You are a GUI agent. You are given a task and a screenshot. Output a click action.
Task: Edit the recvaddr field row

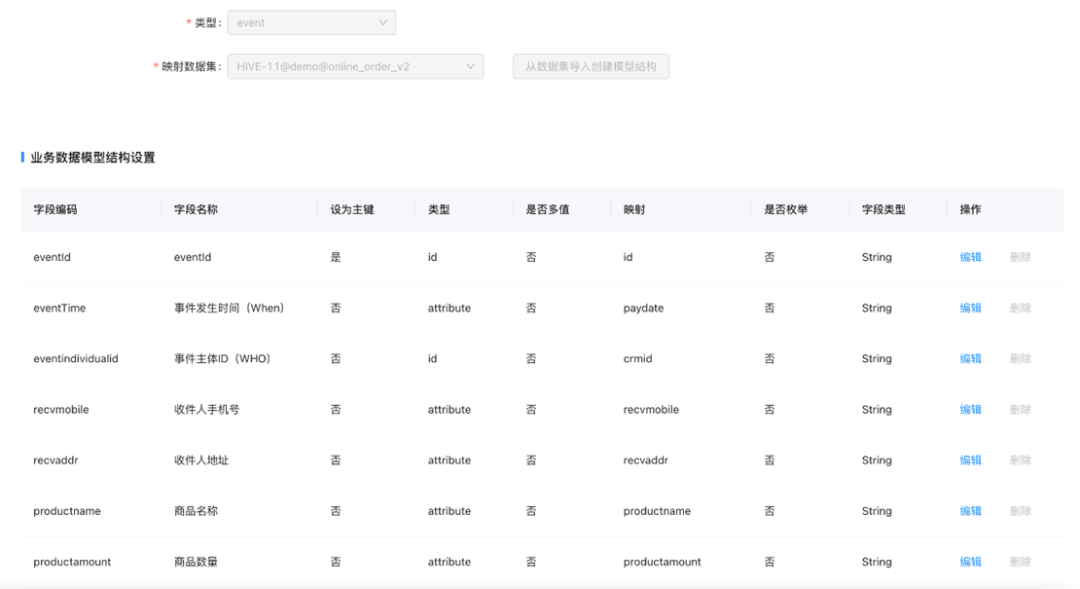tap(971, 460)
